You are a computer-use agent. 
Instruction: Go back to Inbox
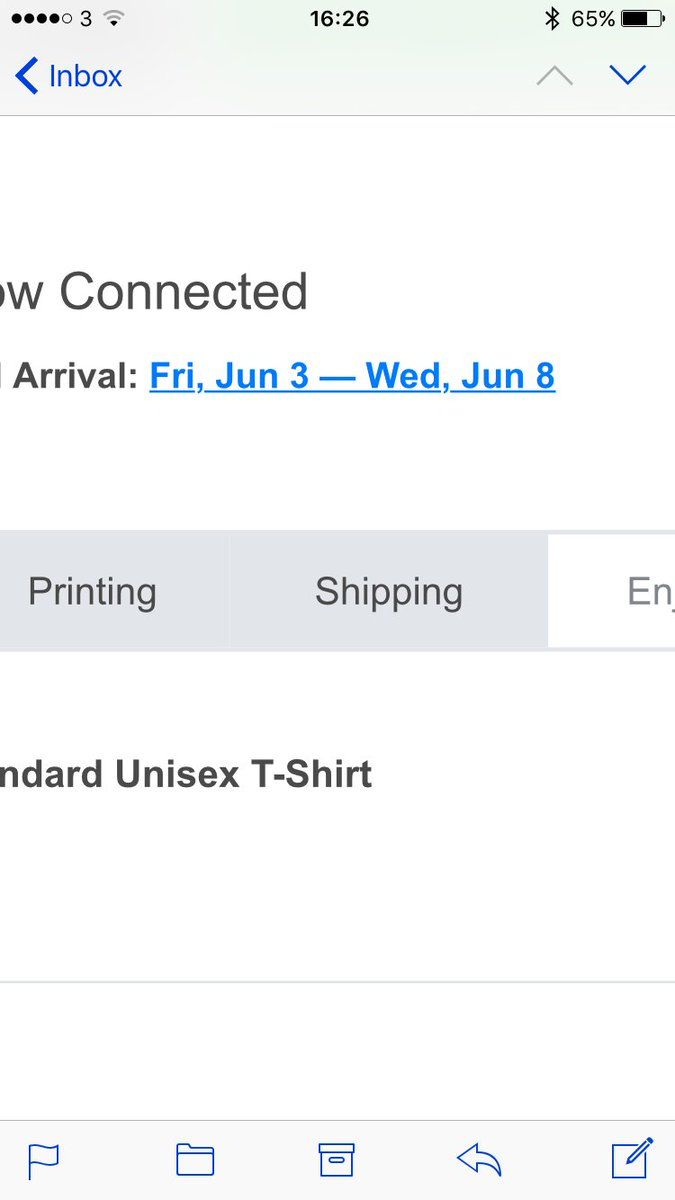point(69,76)
